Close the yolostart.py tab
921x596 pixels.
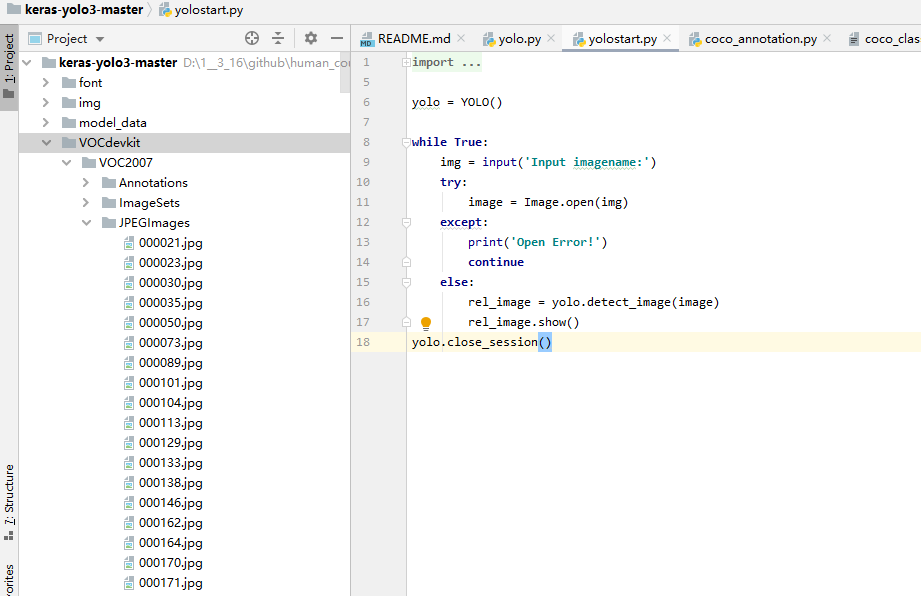[667, 38]
